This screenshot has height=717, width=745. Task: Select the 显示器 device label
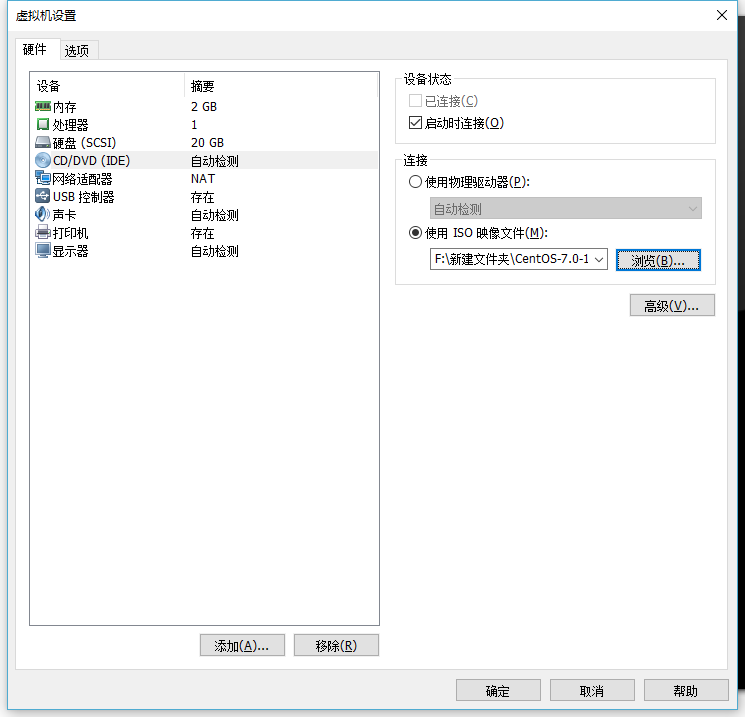70,251
